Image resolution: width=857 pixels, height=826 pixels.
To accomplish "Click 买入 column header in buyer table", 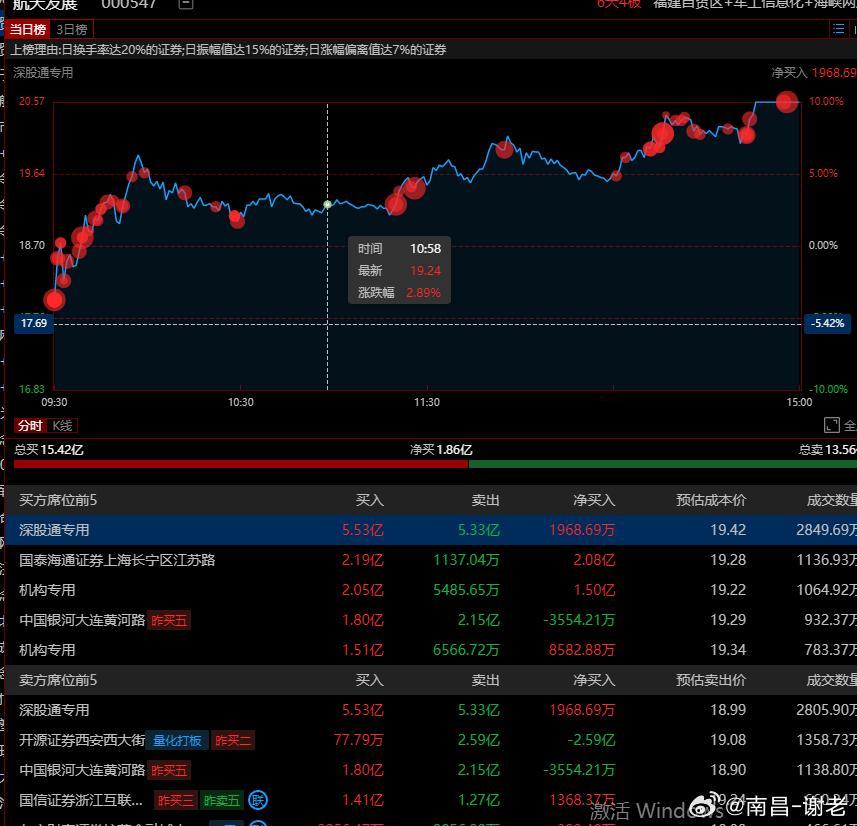I will click(x=369, y=500).
